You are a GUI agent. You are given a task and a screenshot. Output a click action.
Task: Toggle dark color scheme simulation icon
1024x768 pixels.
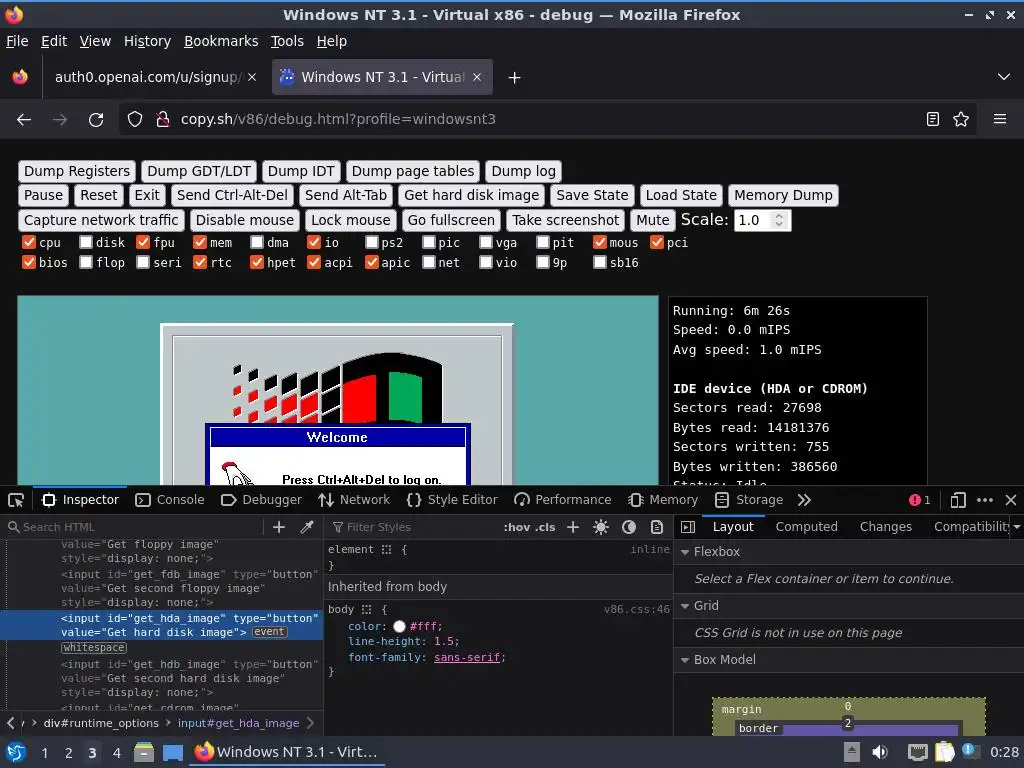click(x=629, y=527)
